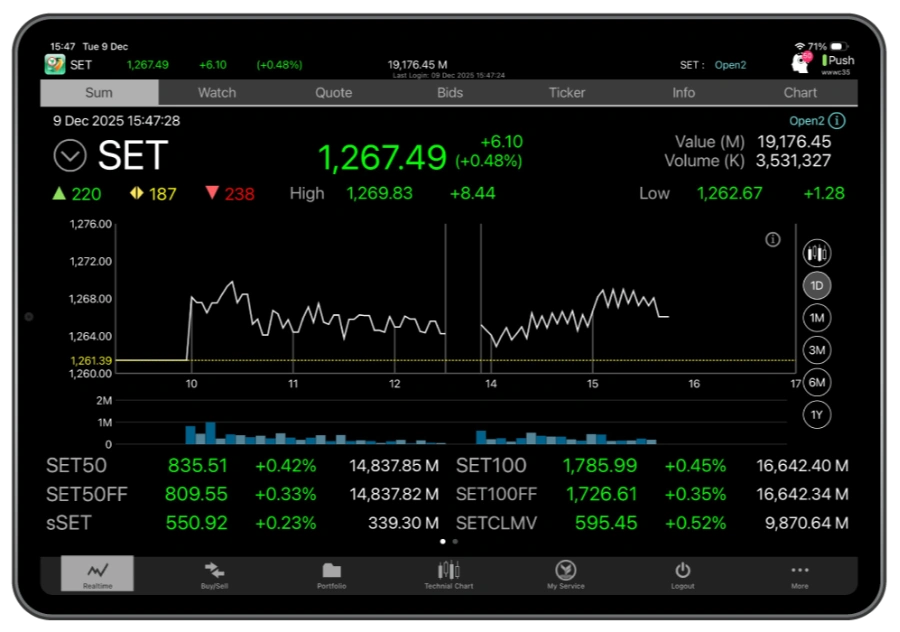Switch to the Bids tab
This screenshot has height=632, width=900.
click(x=450, y=93)
